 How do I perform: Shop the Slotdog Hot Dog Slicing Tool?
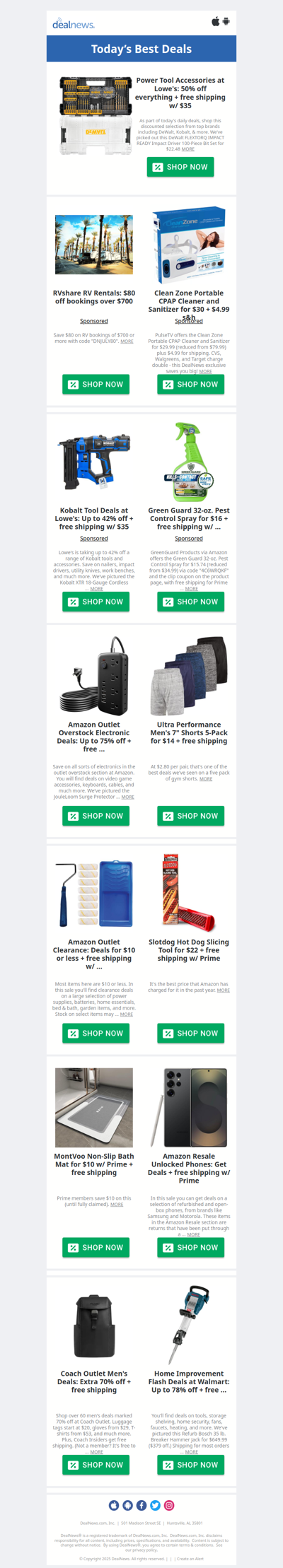click(190, 1034)
